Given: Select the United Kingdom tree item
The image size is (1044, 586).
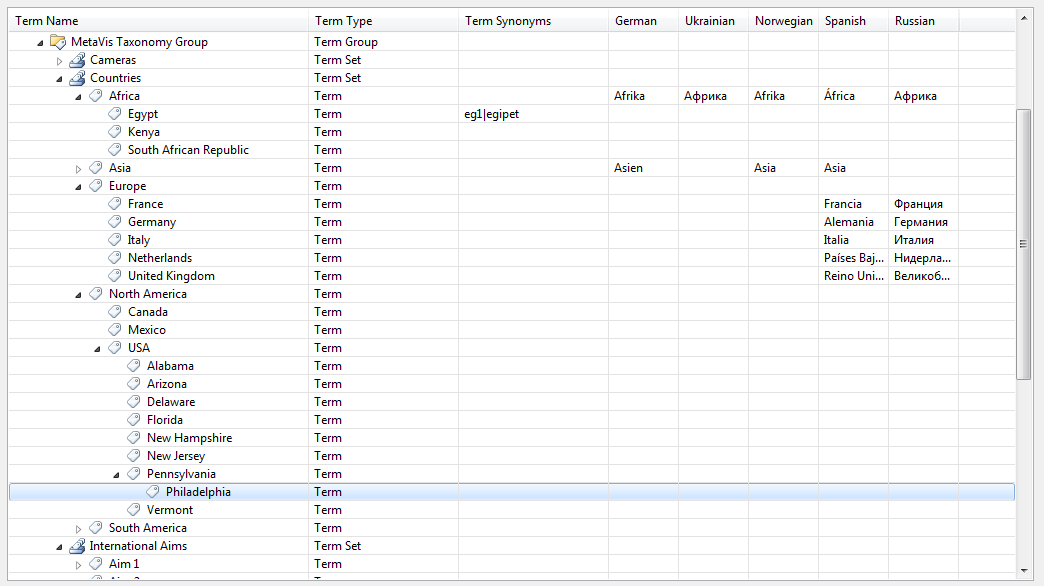Looking at the screenshot, I should click(x=171, y=276).
